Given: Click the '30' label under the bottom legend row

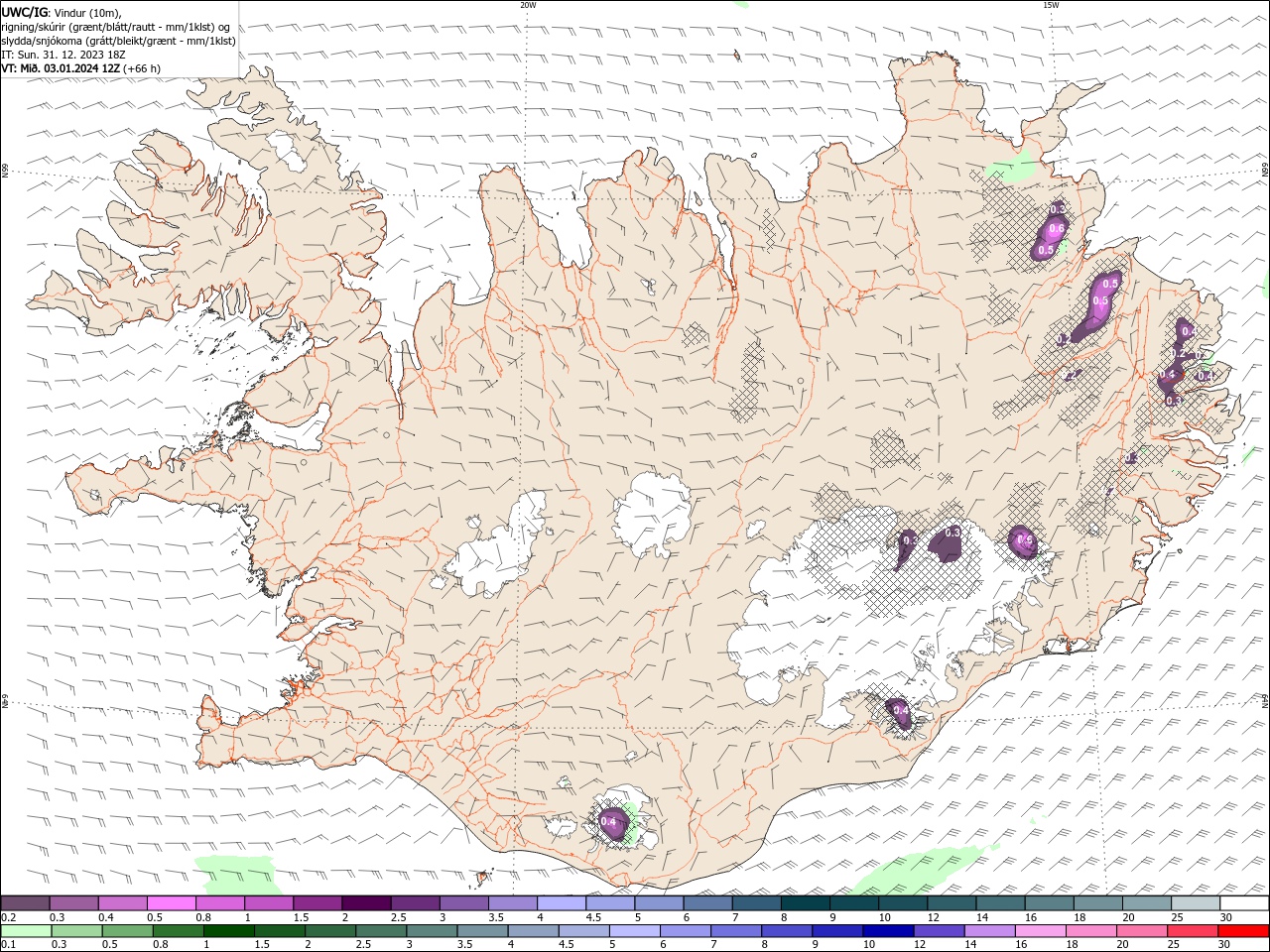Looking at the screenshot, I should tap(1223, 945).
